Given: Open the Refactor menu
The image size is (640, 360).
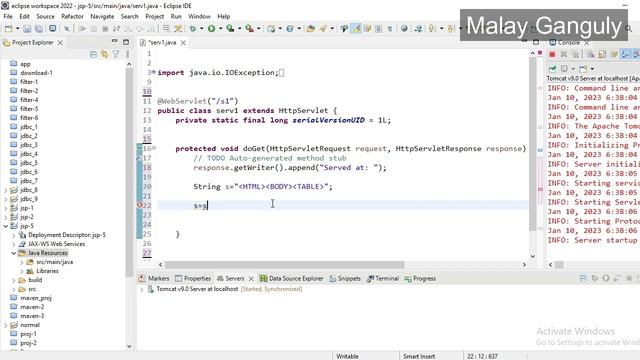Looking at the screenshot, I should pyautogui.click(x=72, y=16).
